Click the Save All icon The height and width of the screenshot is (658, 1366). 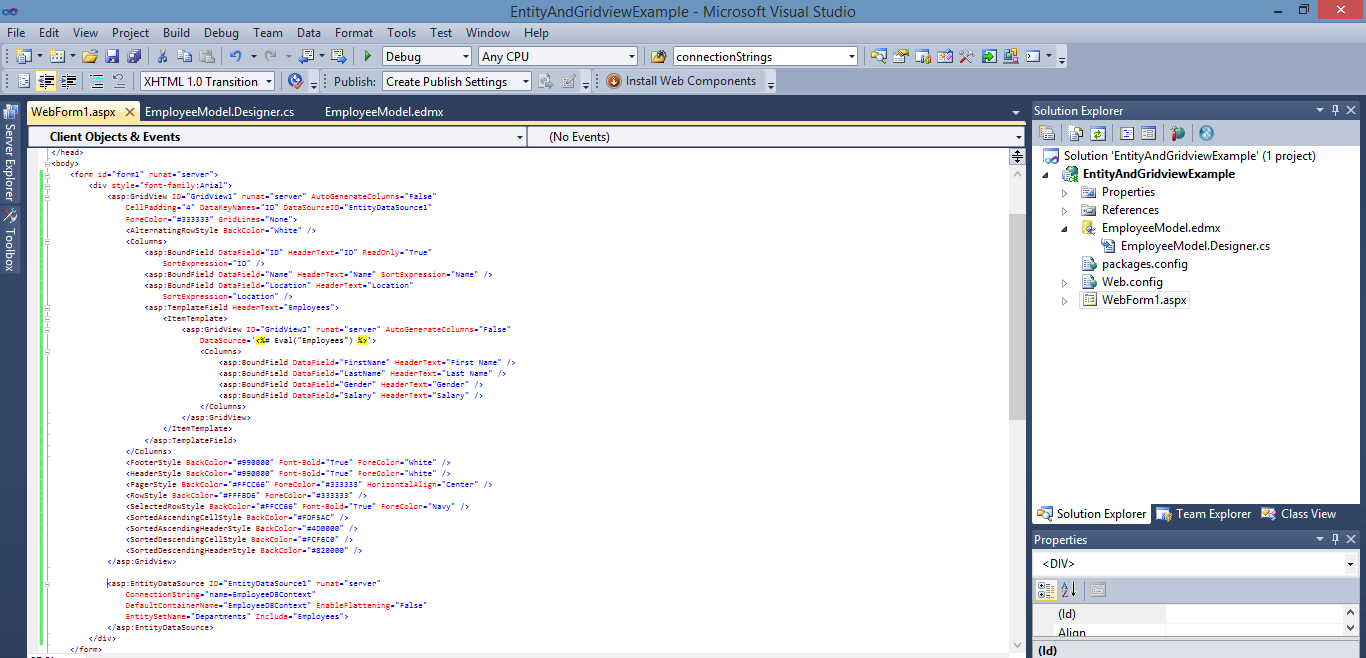[134, 56]
